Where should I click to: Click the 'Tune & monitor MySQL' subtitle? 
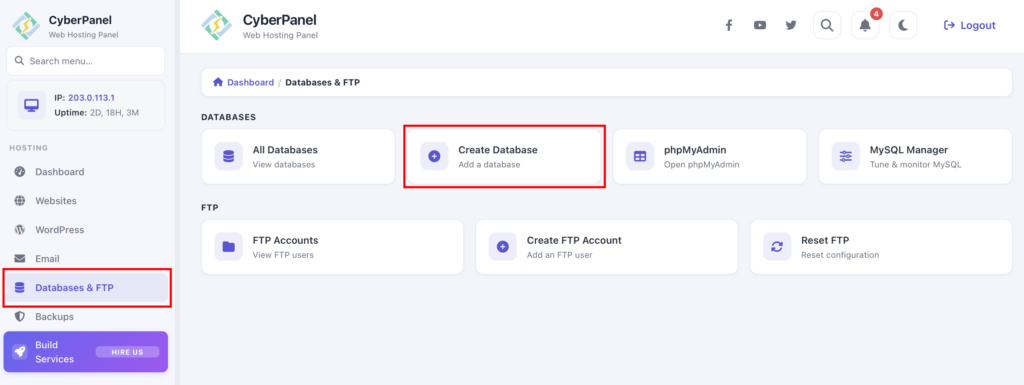pos(916,164)
